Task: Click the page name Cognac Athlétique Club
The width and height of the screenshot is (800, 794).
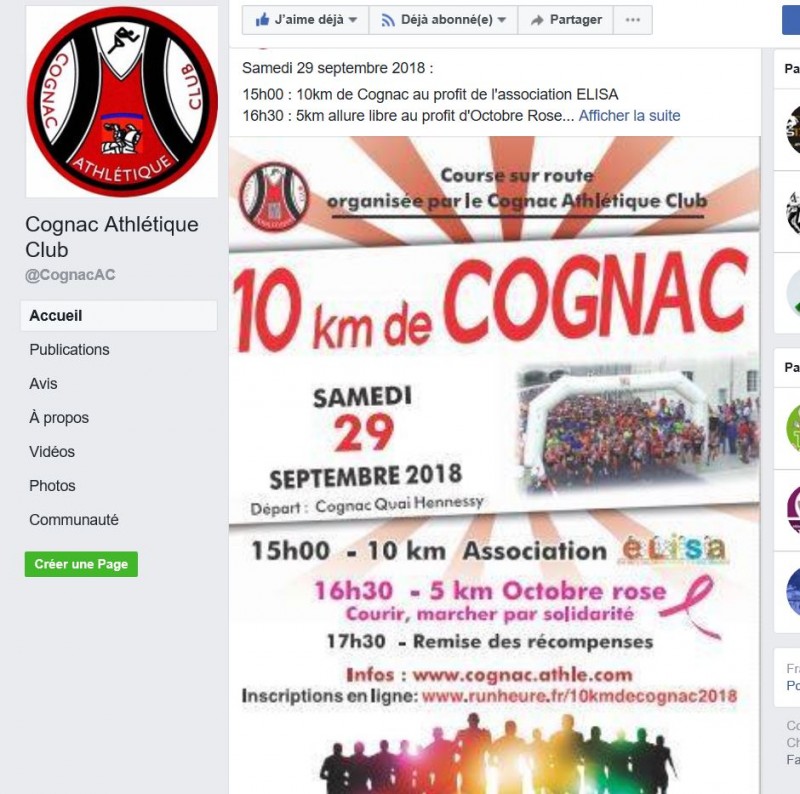Action: tap(112, 237)
